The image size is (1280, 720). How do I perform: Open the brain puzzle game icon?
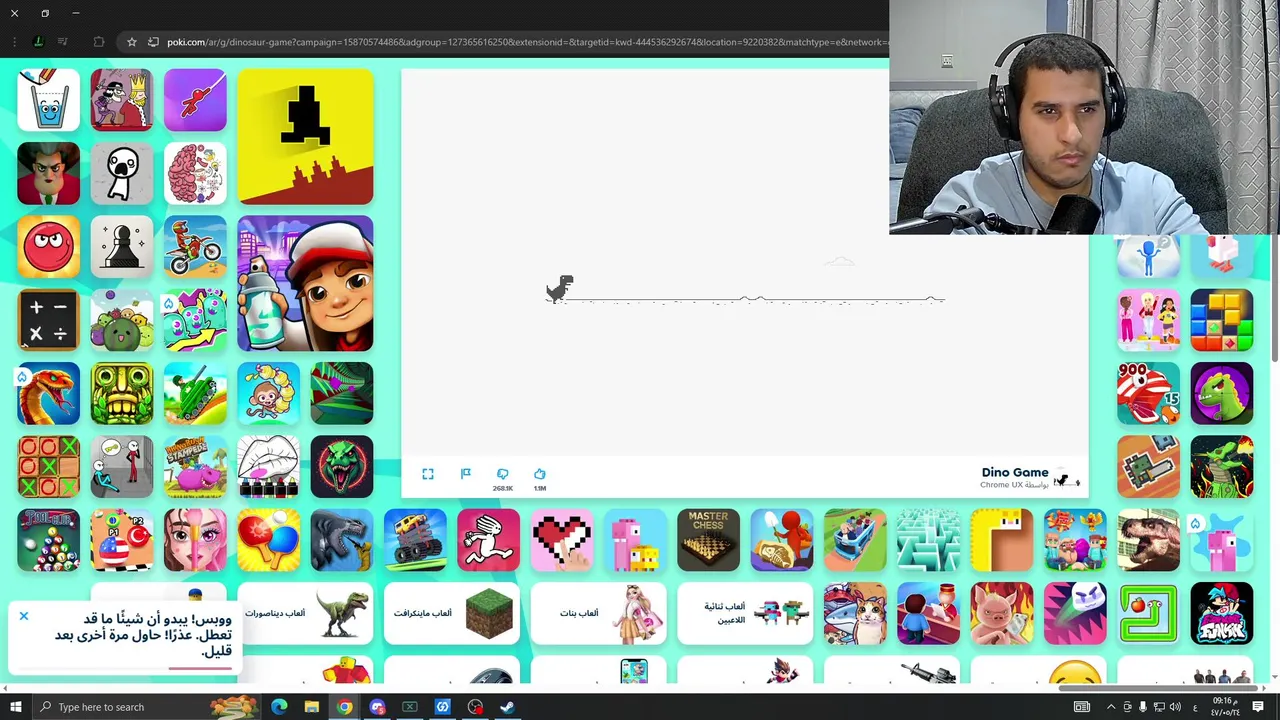[x=195, y=173]
